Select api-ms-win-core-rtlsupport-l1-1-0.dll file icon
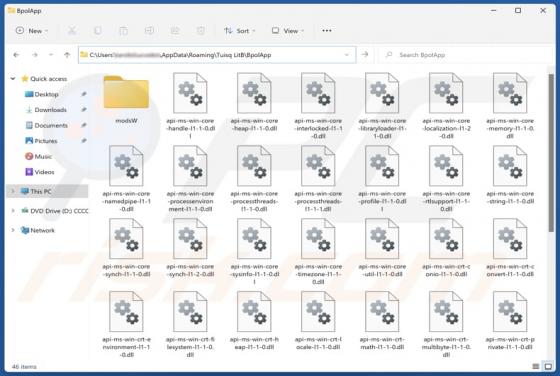 coord(446,166)
